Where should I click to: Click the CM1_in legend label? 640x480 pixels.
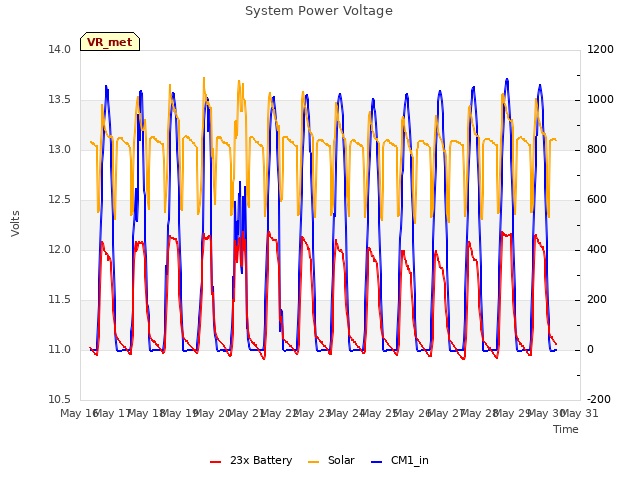pyautogui.click(x=409, y=460)
